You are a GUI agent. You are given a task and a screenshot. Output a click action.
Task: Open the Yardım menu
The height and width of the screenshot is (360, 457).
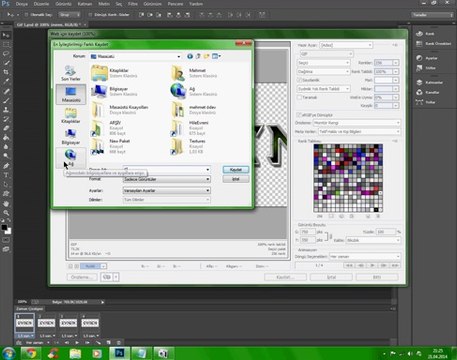tap(196, 4)
